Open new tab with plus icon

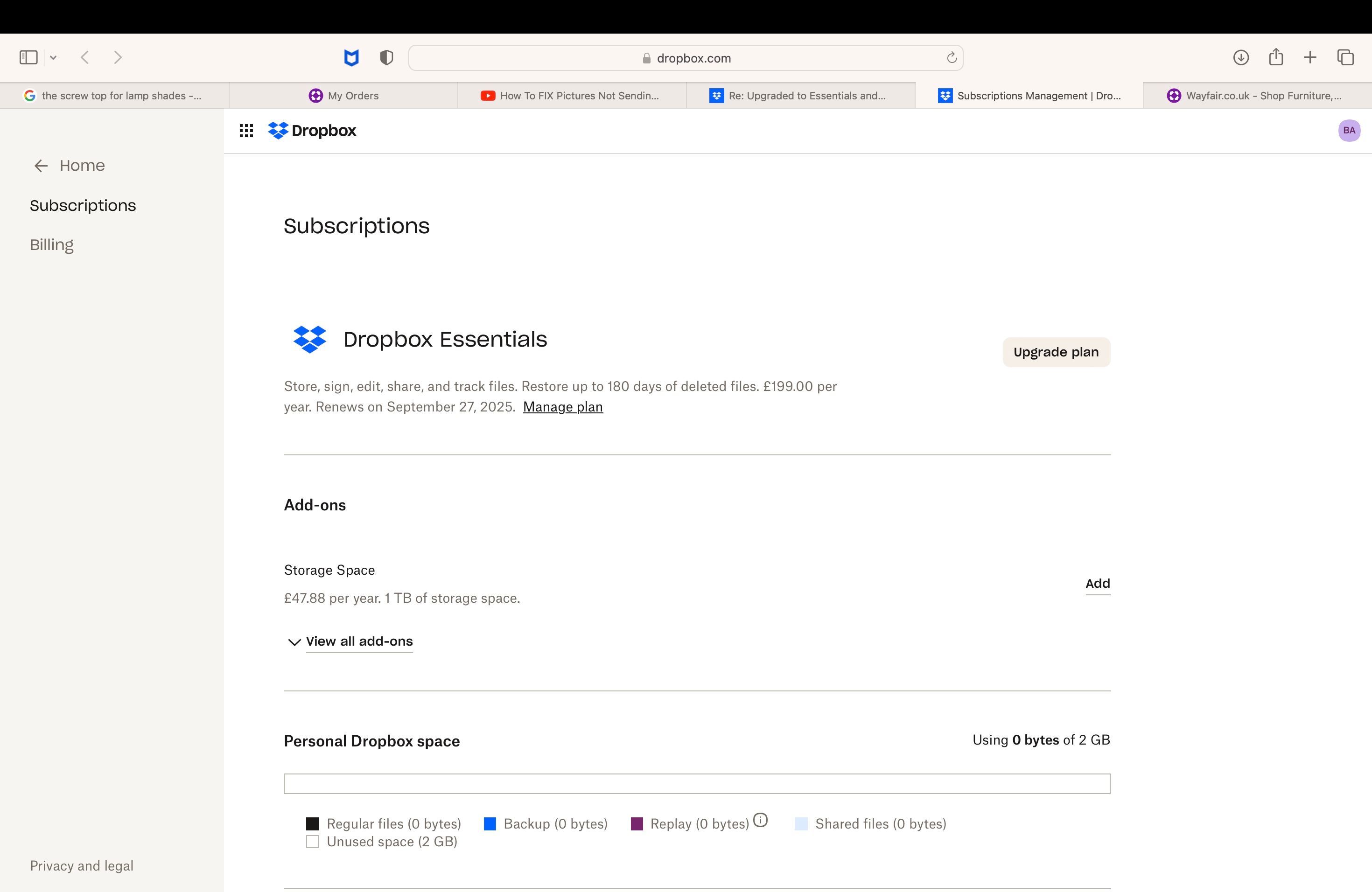click(x=1310, y=58)
